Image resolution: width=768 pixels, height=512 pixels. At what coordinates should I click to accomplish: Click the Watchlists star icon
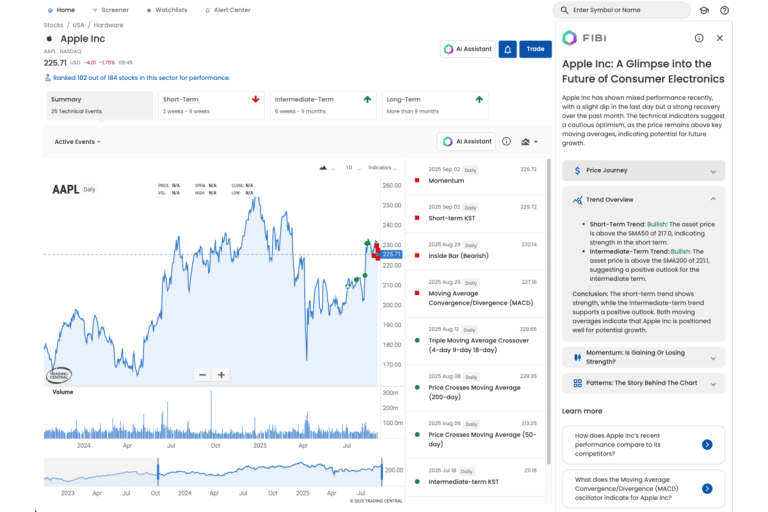(x=149, y=10)
